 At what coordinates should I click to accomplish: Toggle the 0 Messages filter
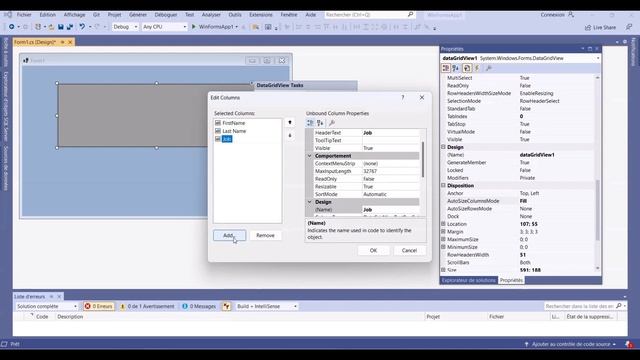pyautogui.click(x=199, y=306)
